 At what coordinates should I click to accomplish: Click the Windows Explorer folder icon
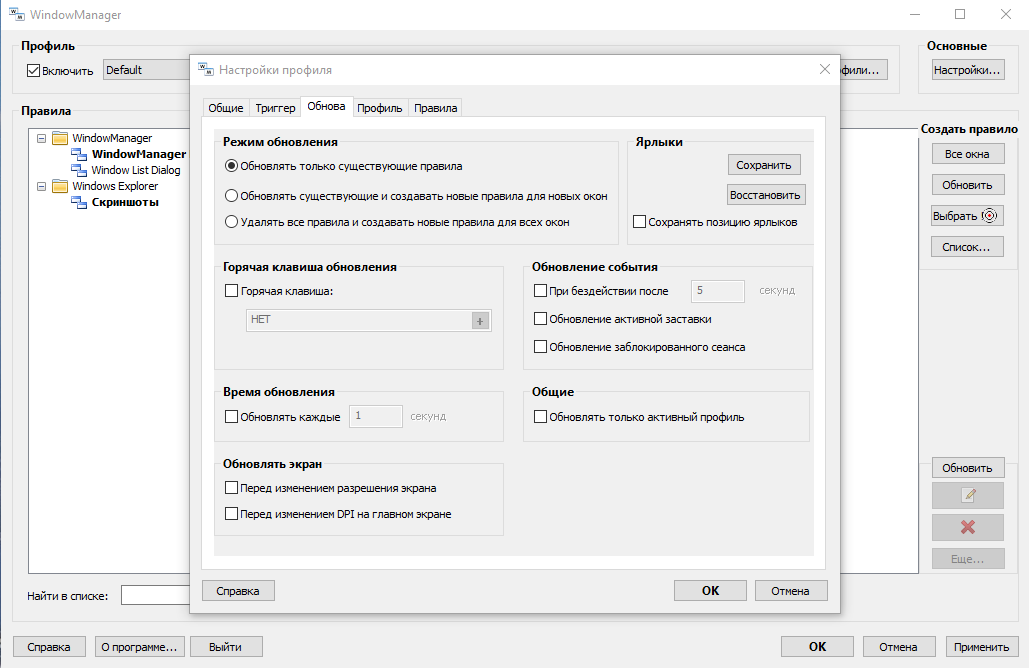[x=60, y=186]
